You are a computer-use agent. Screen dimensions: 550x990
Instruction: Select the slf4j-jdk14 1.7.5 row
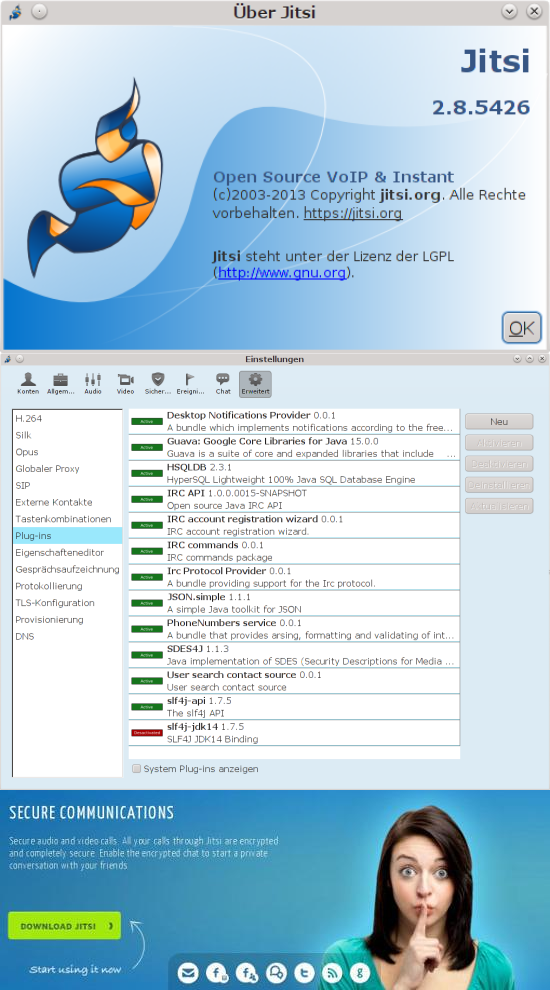tap(294, 732)
